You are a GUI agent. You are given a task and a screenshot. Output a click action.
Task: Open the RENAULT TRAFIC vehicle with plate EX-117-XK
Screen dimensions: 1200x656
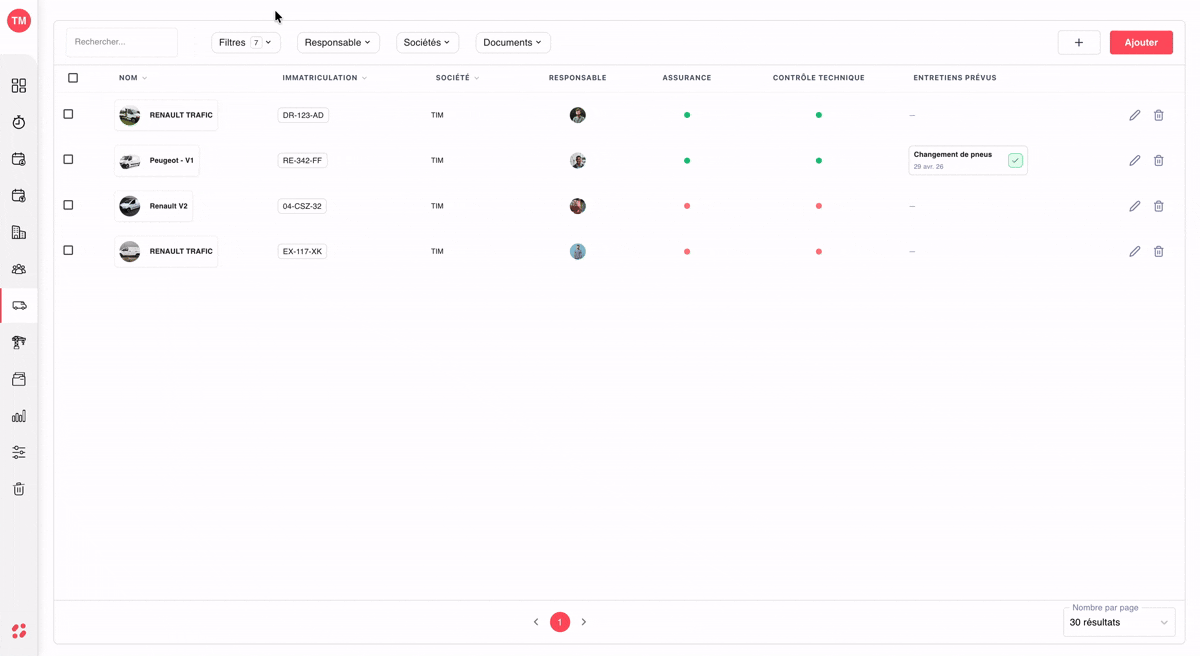coord(166,251)
